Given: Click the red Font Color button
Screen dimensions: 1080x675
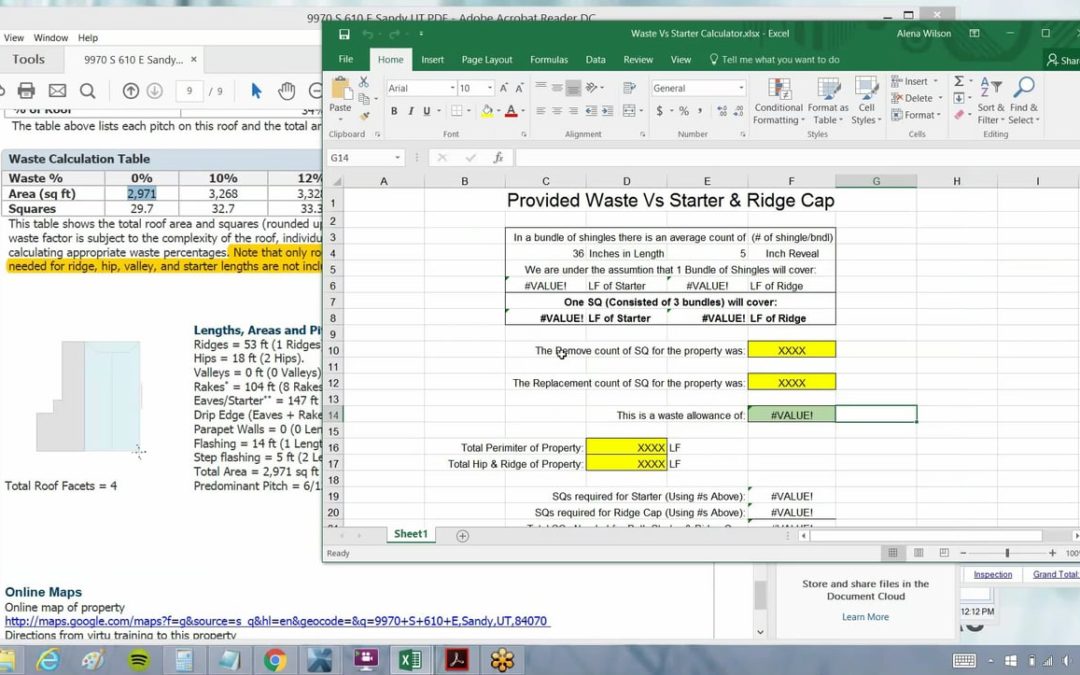Looking at the screenshot, I should 511,111.
